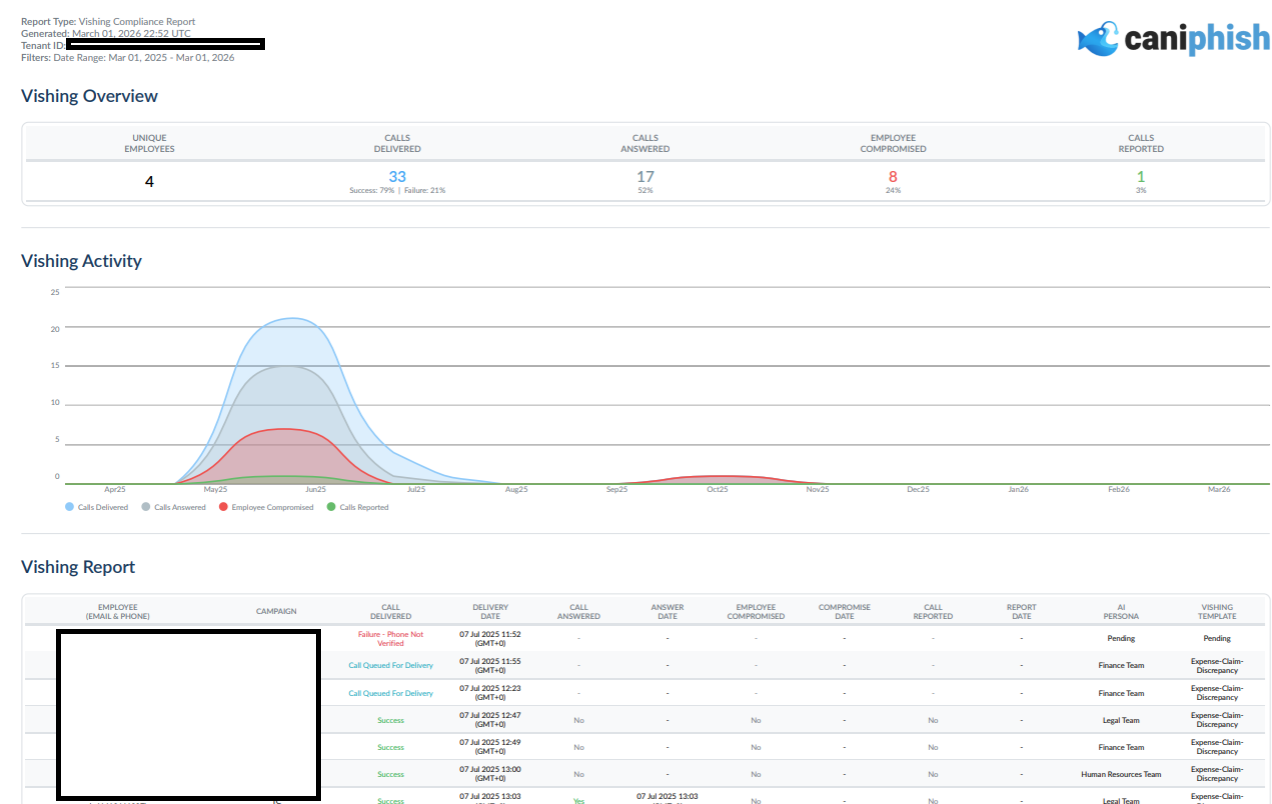Image resolution: width=1272 pixels, height=804 pixels.
Task: Click the CaniPhish fish logo
Action: click(x=1098, y=38)
